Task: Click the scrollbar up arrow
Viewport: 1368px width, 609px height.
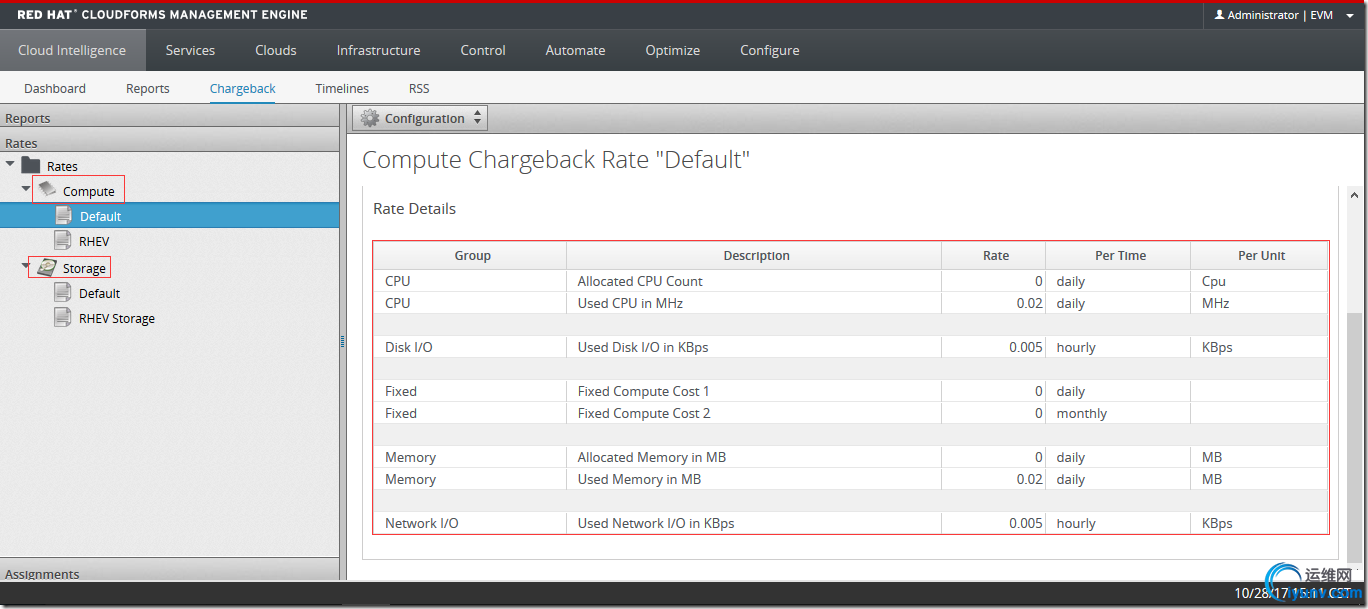Action: 1354,194
